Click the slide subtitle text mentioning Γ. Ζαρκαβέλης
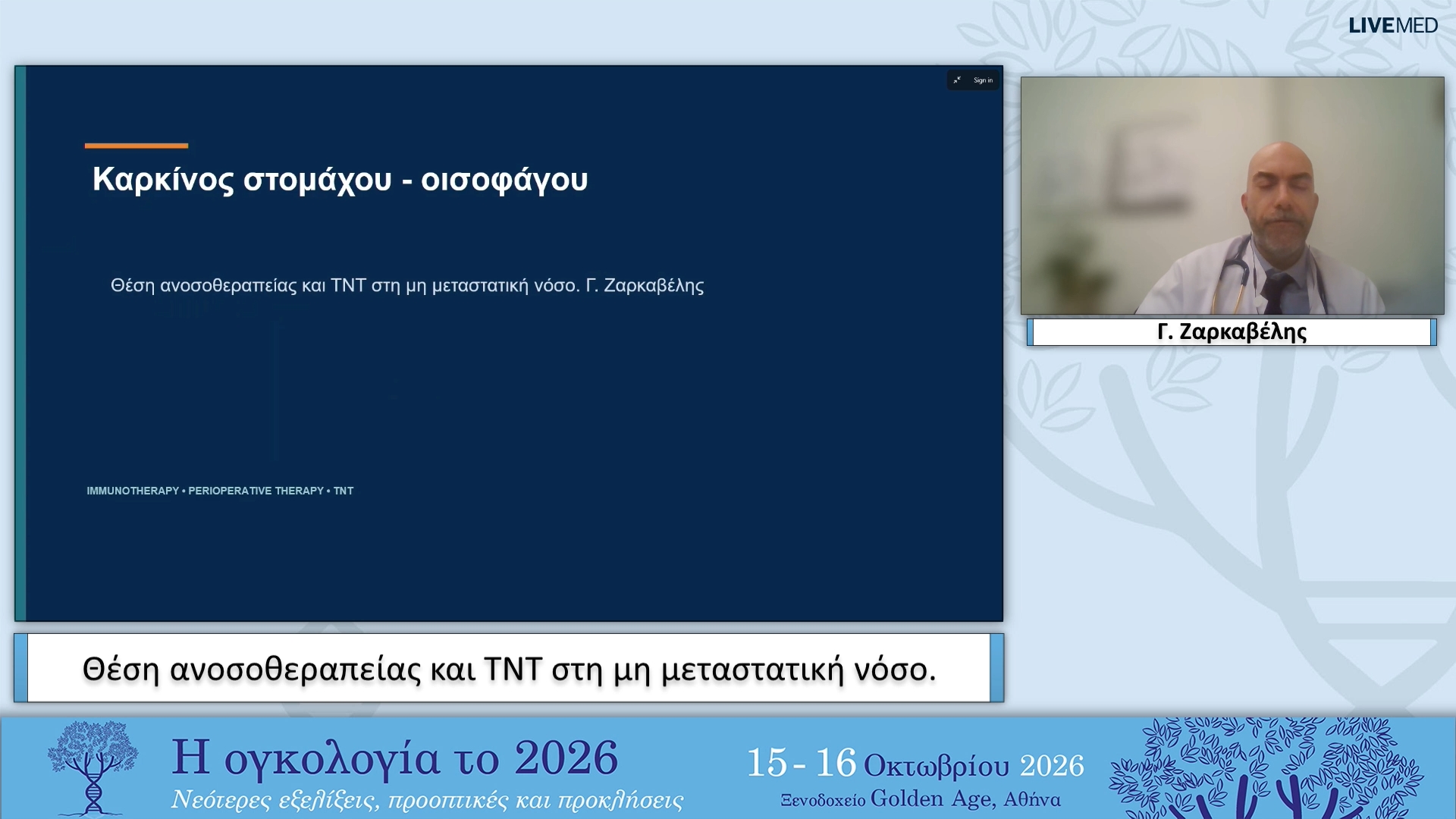The width and height of the screenshot is (1456, 819). coord(407,286)
